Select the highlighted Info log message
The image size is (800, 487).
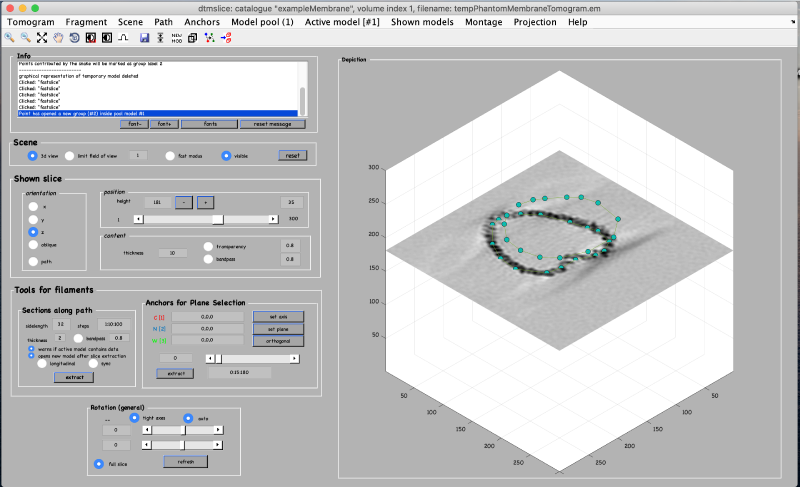click(x=158, y=113)
